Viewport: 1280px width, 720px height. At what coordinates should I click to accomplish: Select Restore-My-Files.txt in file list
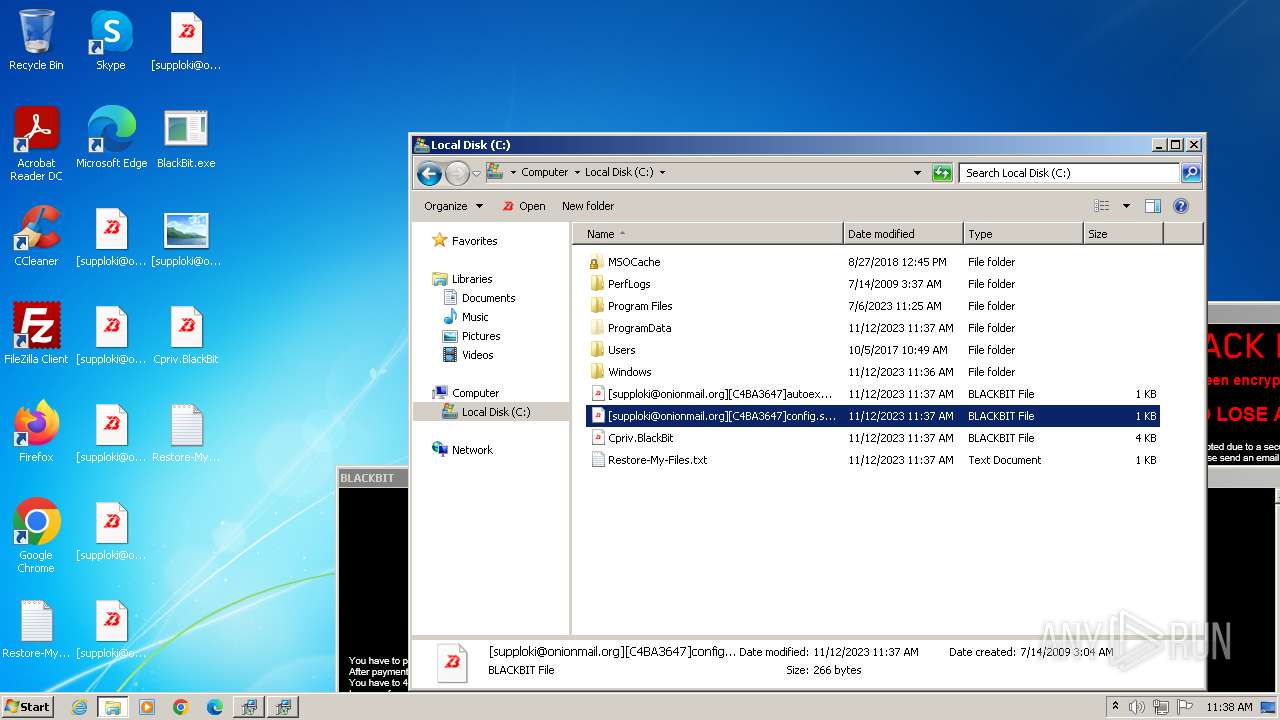pos(872,460)
